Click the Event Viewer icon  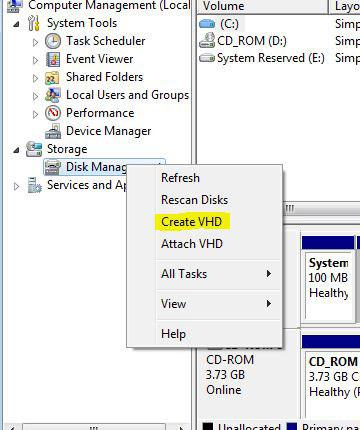[x=53, y=59]
